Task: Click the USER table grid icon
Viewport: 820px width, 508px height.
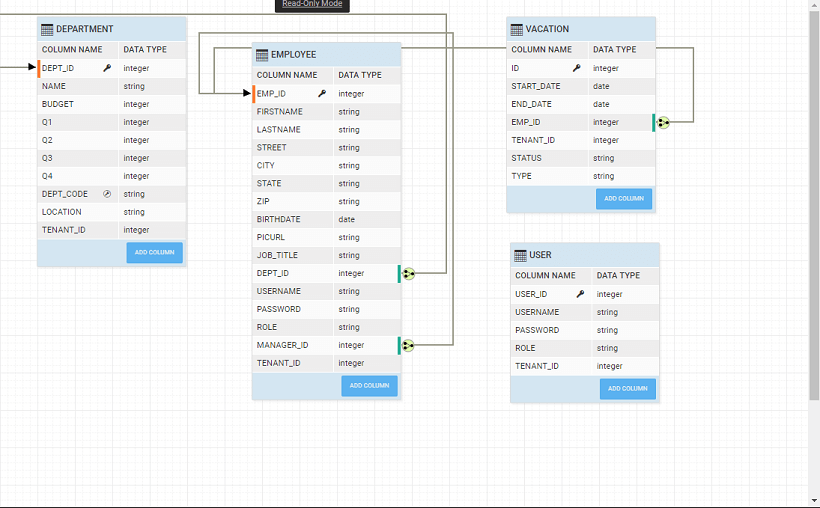Action: (520, 256)
